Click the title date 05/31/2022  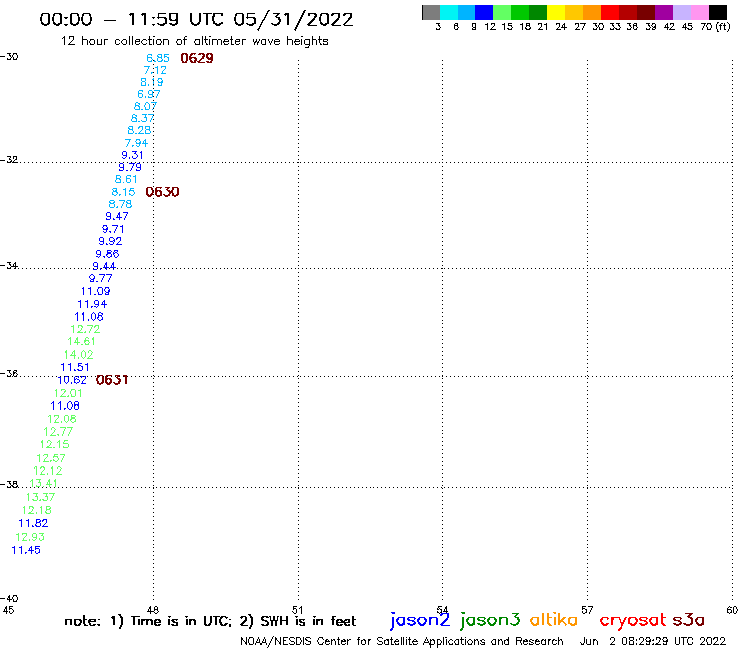[x=294, y=19]
